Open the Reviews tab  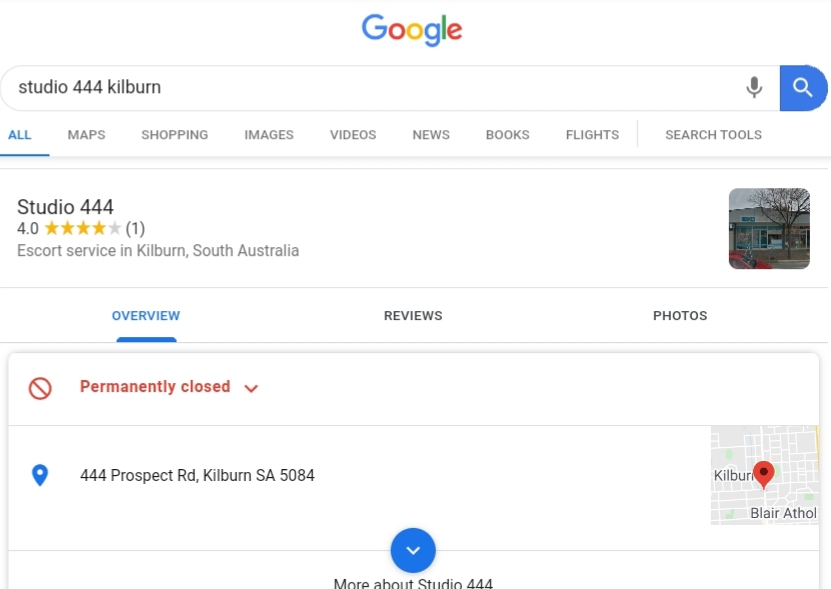coord(413,315)
